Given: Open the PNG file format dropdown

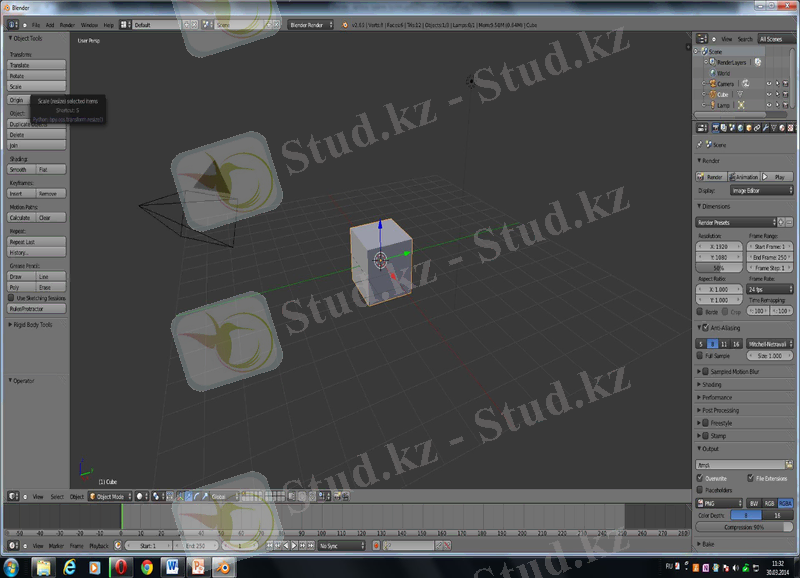Looking at the screenshot, I should point(720,503).
